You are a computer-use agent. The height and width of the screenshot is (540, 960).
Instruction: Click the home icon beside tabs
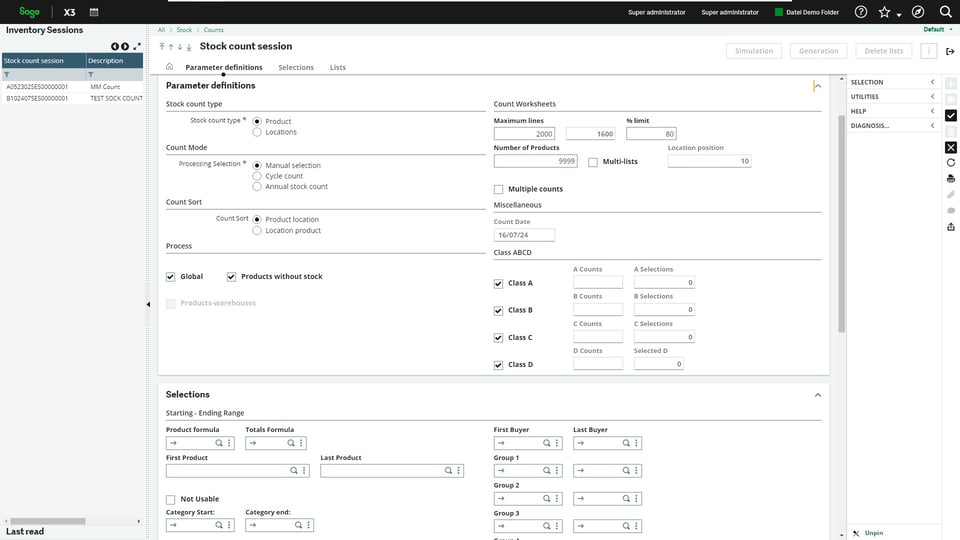click(170, 67)
